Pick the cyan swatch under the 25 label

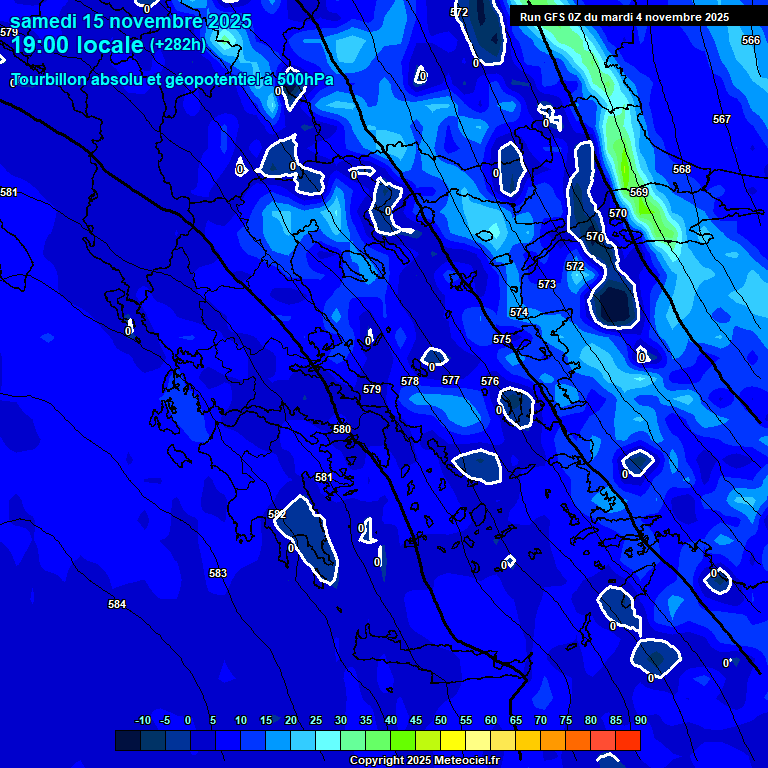[x=328, y=741]
